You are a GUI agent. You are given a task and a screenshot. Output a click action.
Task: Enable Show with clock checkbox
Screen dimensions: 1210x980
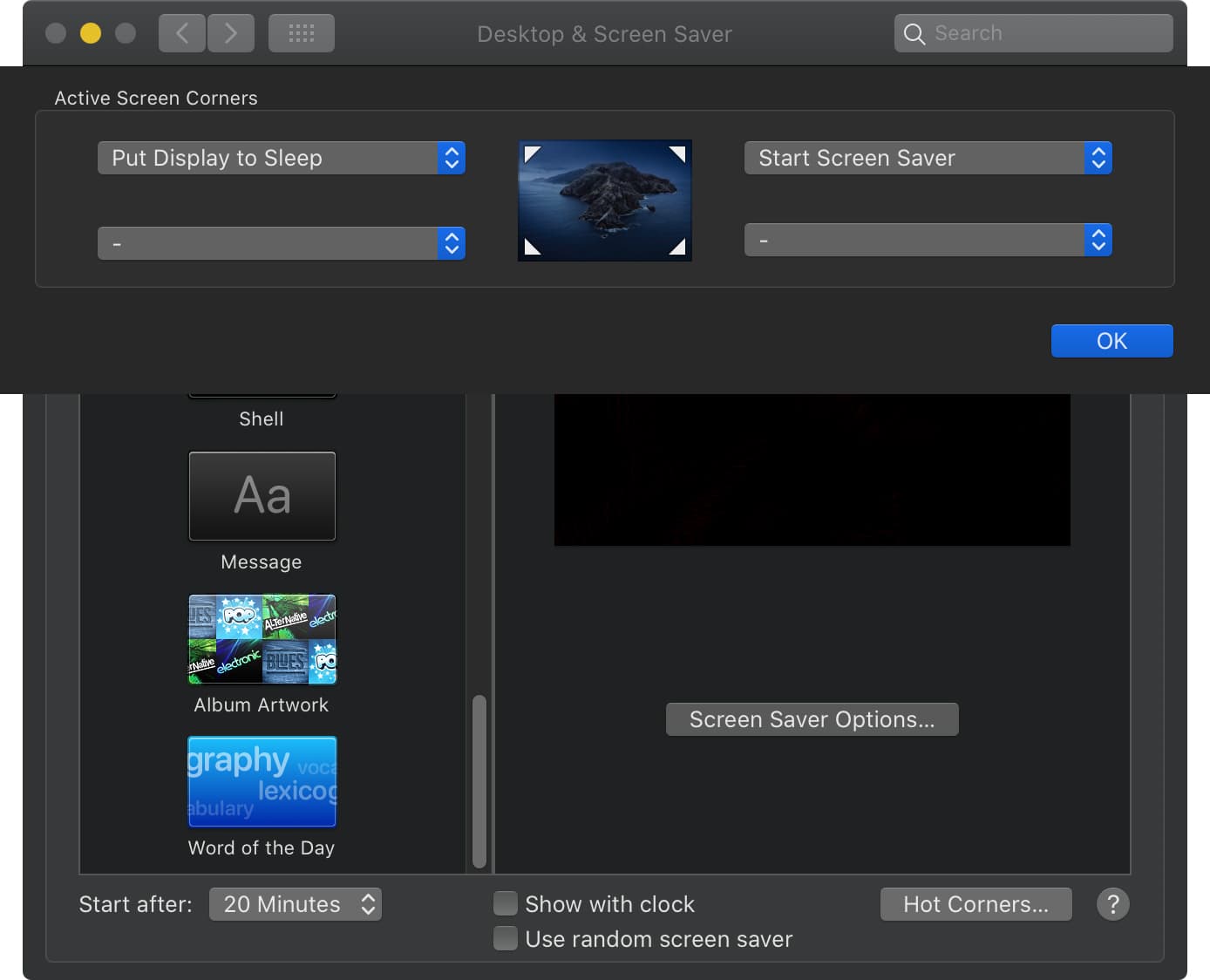pos(506,903)
